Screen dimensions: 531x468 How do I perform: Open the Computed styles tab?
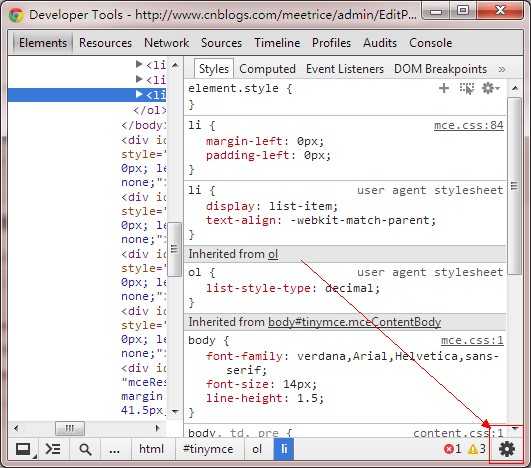pyautogui.click(x=267, y=69)
